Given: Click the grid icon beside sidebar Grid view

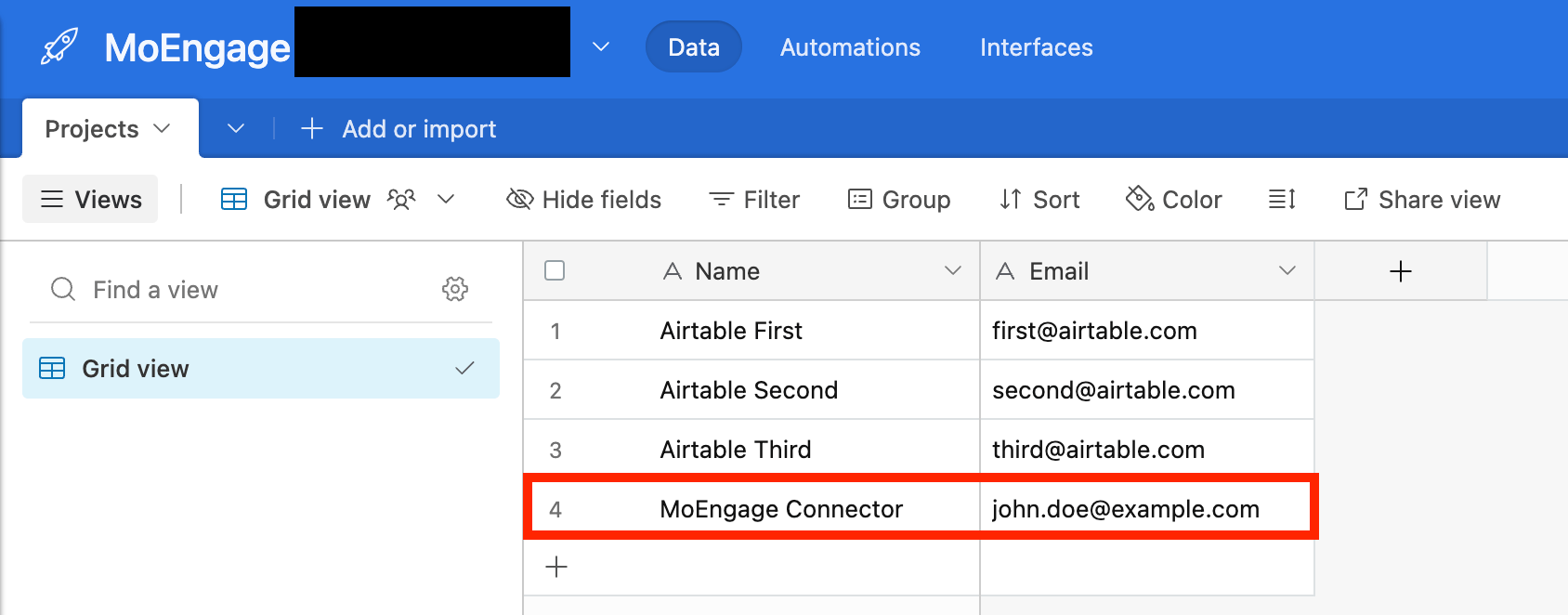Looking at the screenshot, I should tap(52, 368).
